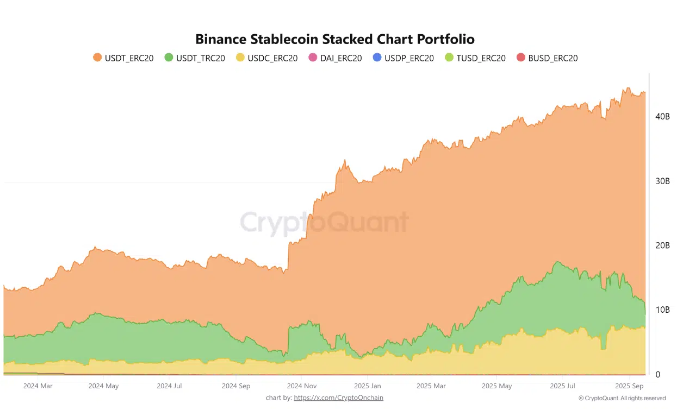690x409 pixels.
Task: Click the 20B y-axis label
Action: coord(662,246)
